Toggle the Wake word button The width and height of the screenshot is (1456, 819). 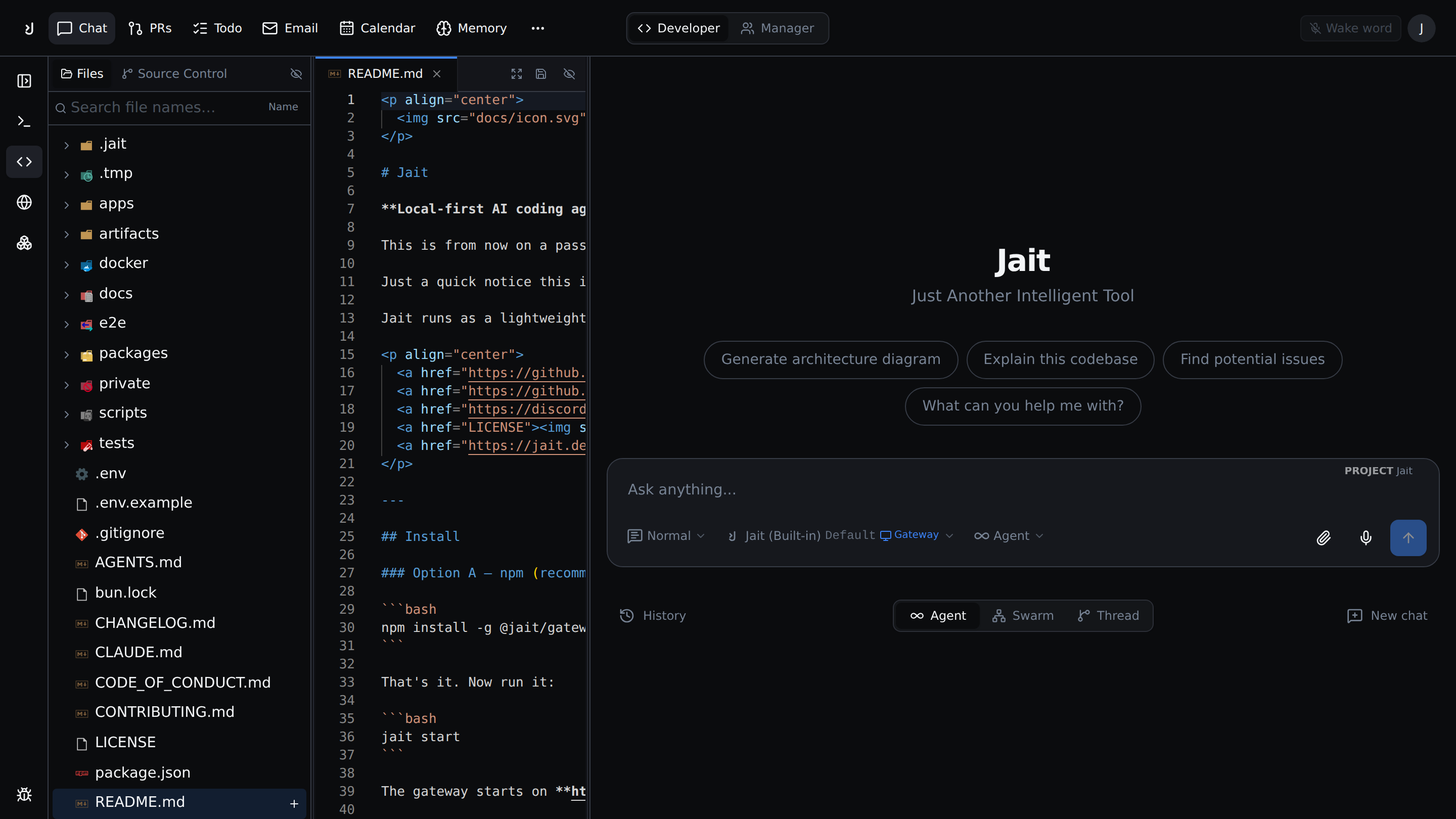coord(1350,28)
